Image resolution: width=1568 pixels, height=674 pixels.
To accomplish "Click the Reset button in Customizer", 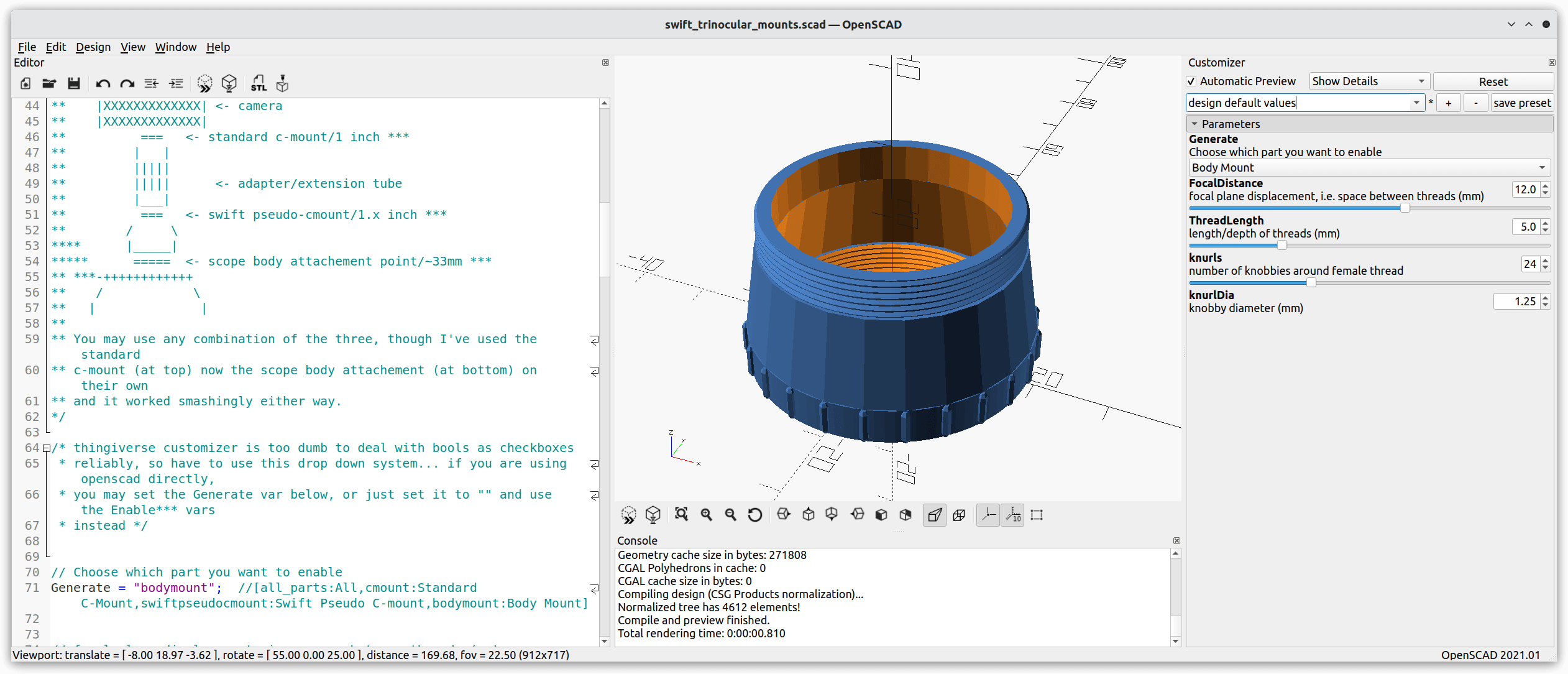I will pos(1493,81).
